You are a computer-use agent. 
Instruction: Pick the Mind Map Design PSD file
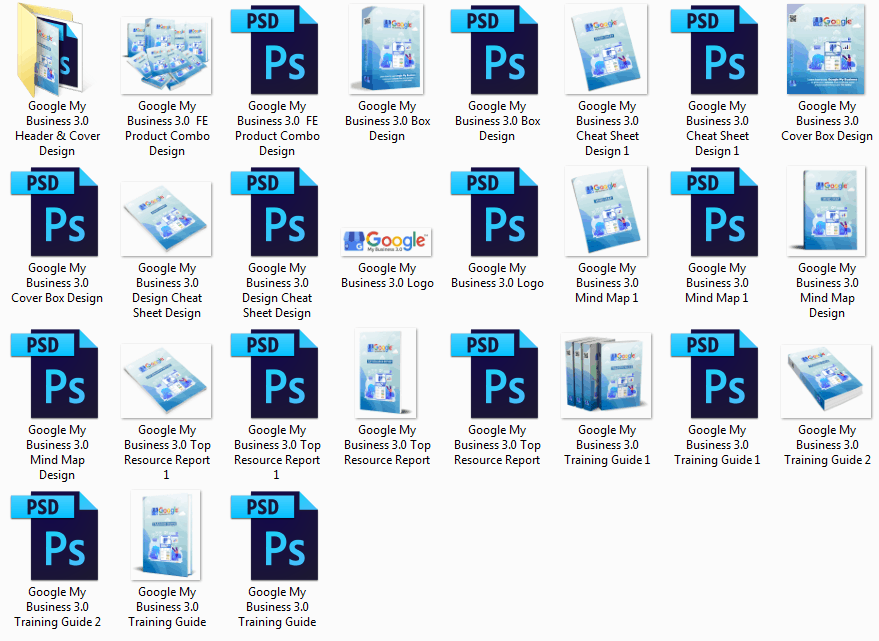(57, 374)
